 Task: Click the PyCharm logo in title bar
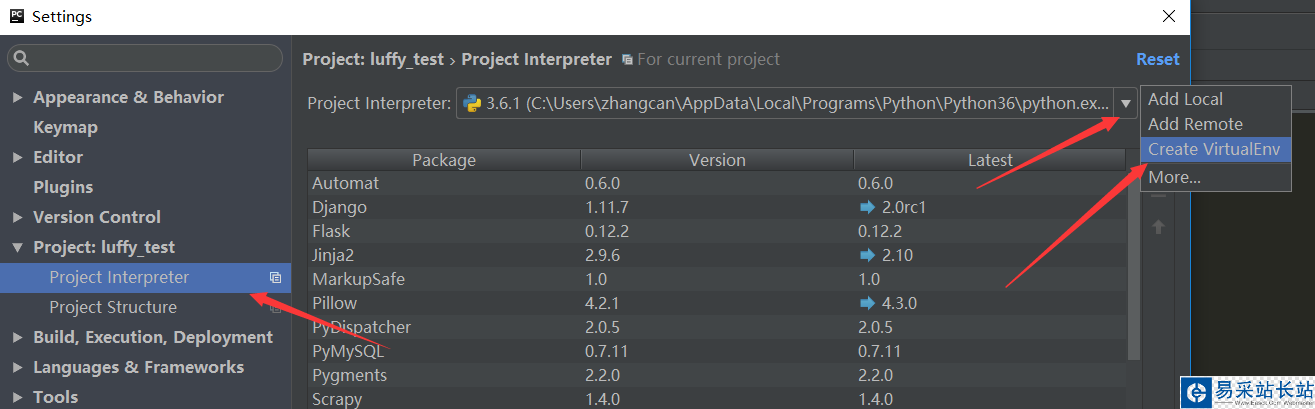[x=16, y=16]
